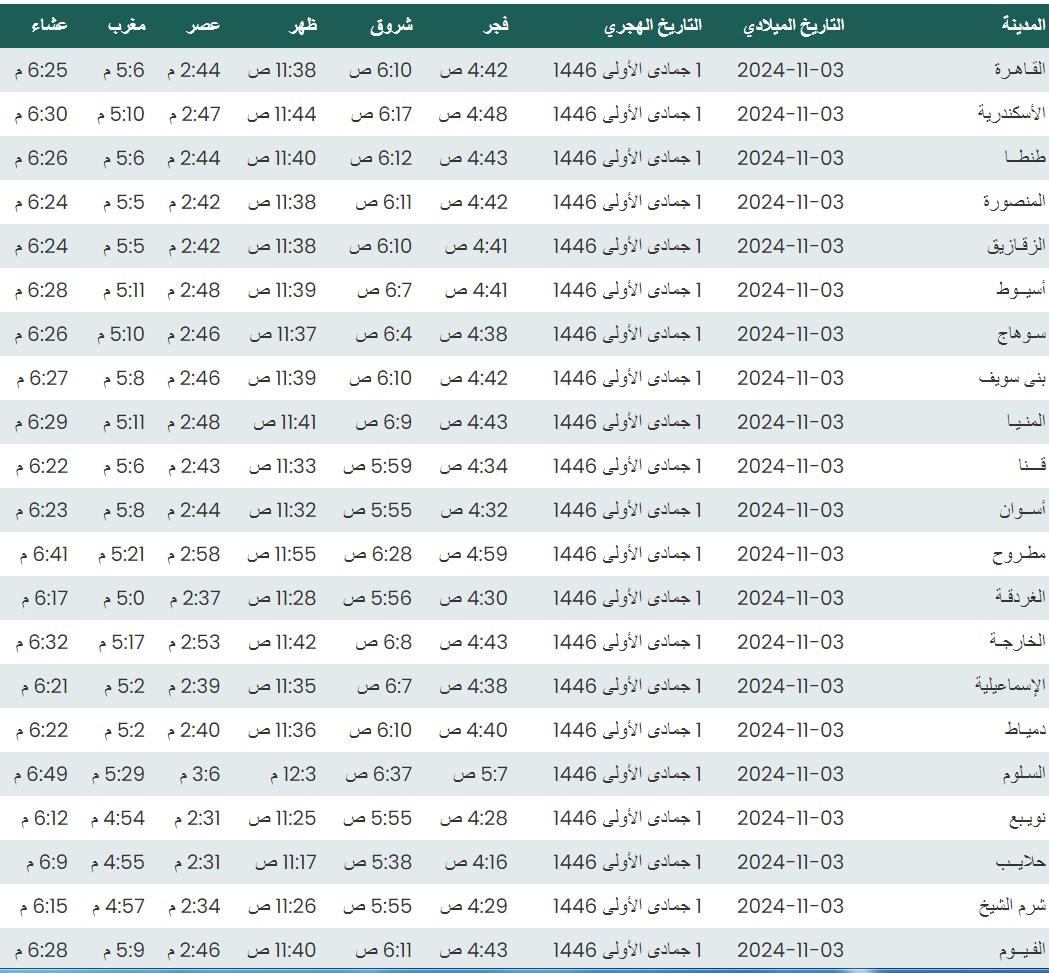Click the الفيوم Gregorian date cell
Screen dimensions: 1049x973
pos(790,950)
